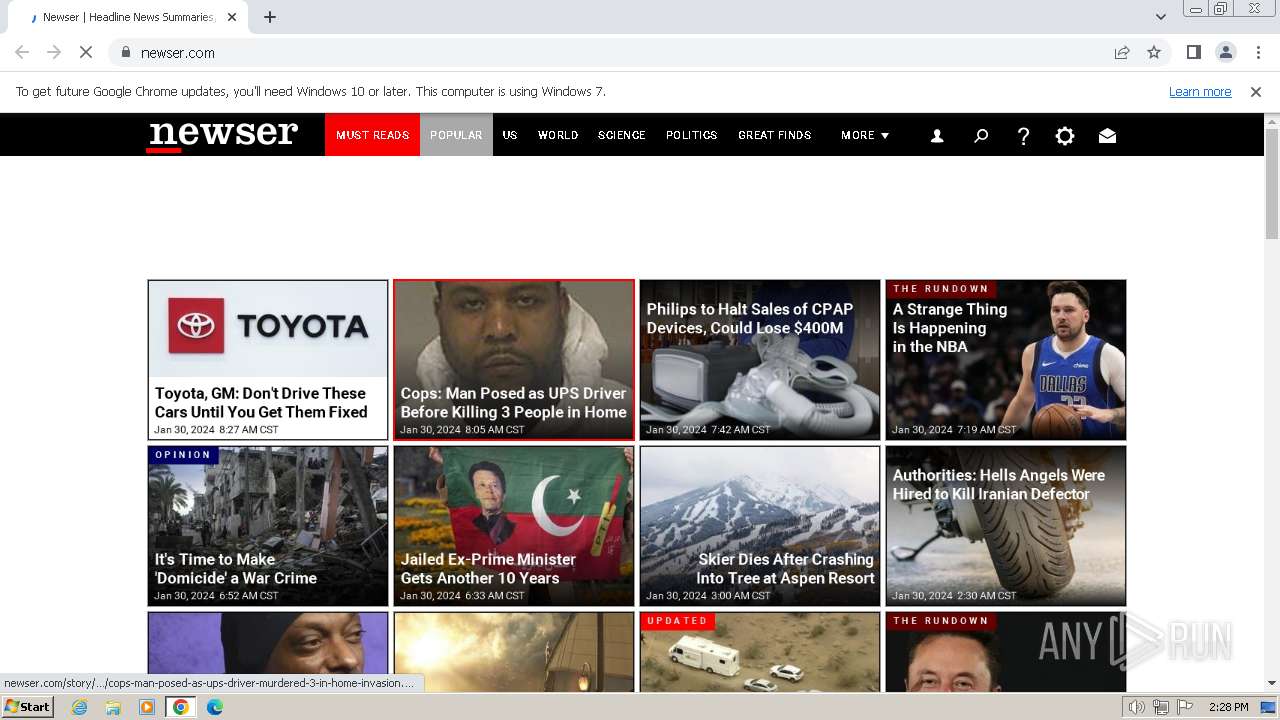This screenshot has width=1280, height=720.
Task: Open the US news section
Action: click(510, 135)
